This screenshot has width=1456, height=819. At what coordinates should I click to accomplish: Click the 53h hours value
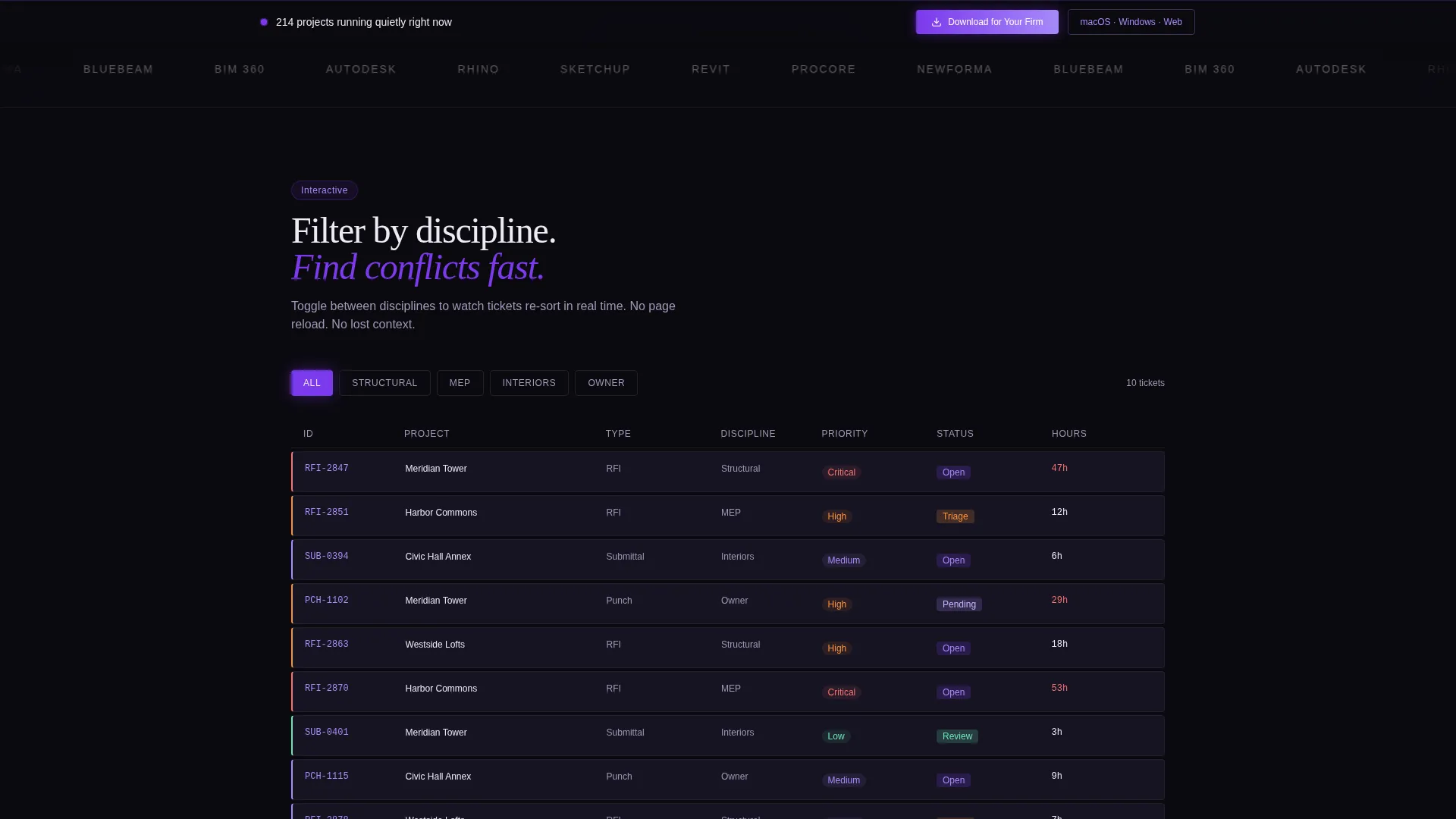point(1059,689)
